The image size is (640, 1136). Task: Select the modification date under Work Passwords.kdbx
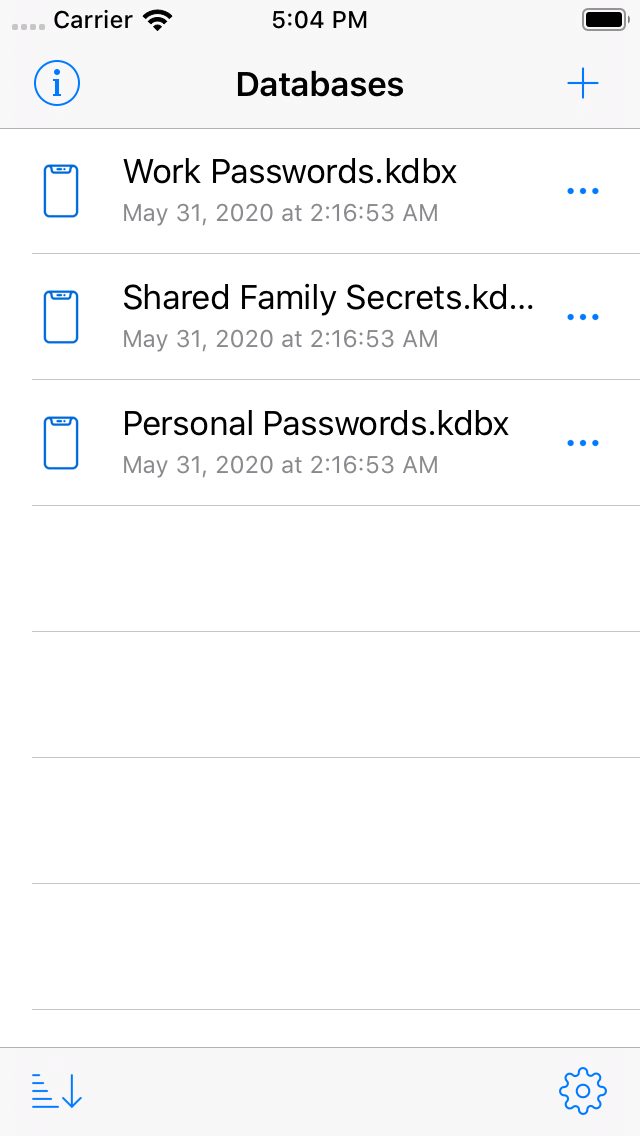tap(280, 213)
